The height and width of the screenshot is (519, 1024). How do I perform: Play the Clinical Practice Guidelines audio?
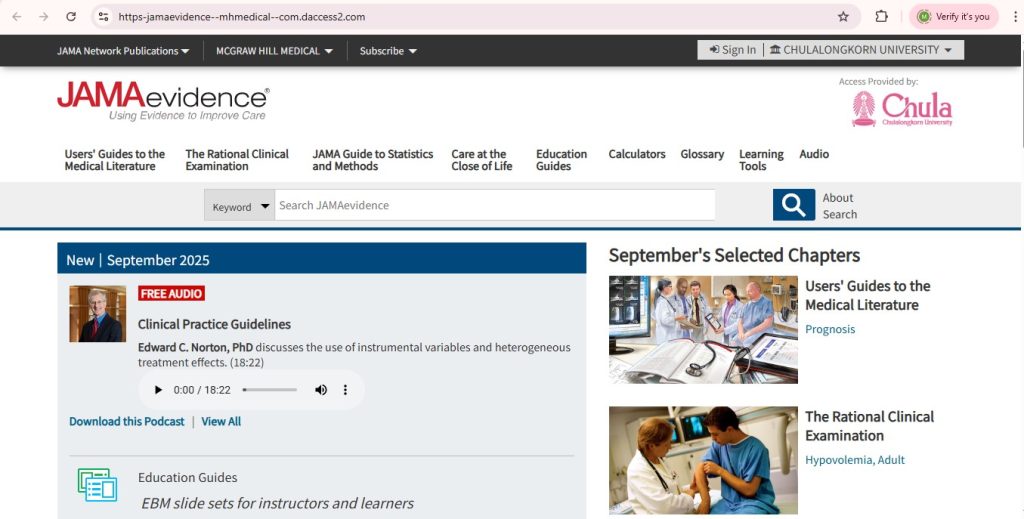(x=157, y=390)
